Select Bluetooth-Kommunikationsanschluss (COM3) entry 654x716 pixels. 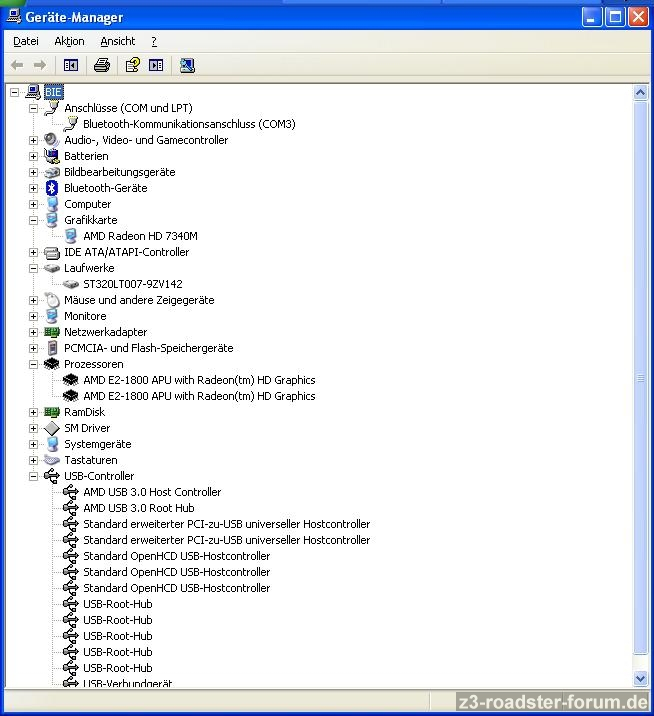tap(189, 124)
